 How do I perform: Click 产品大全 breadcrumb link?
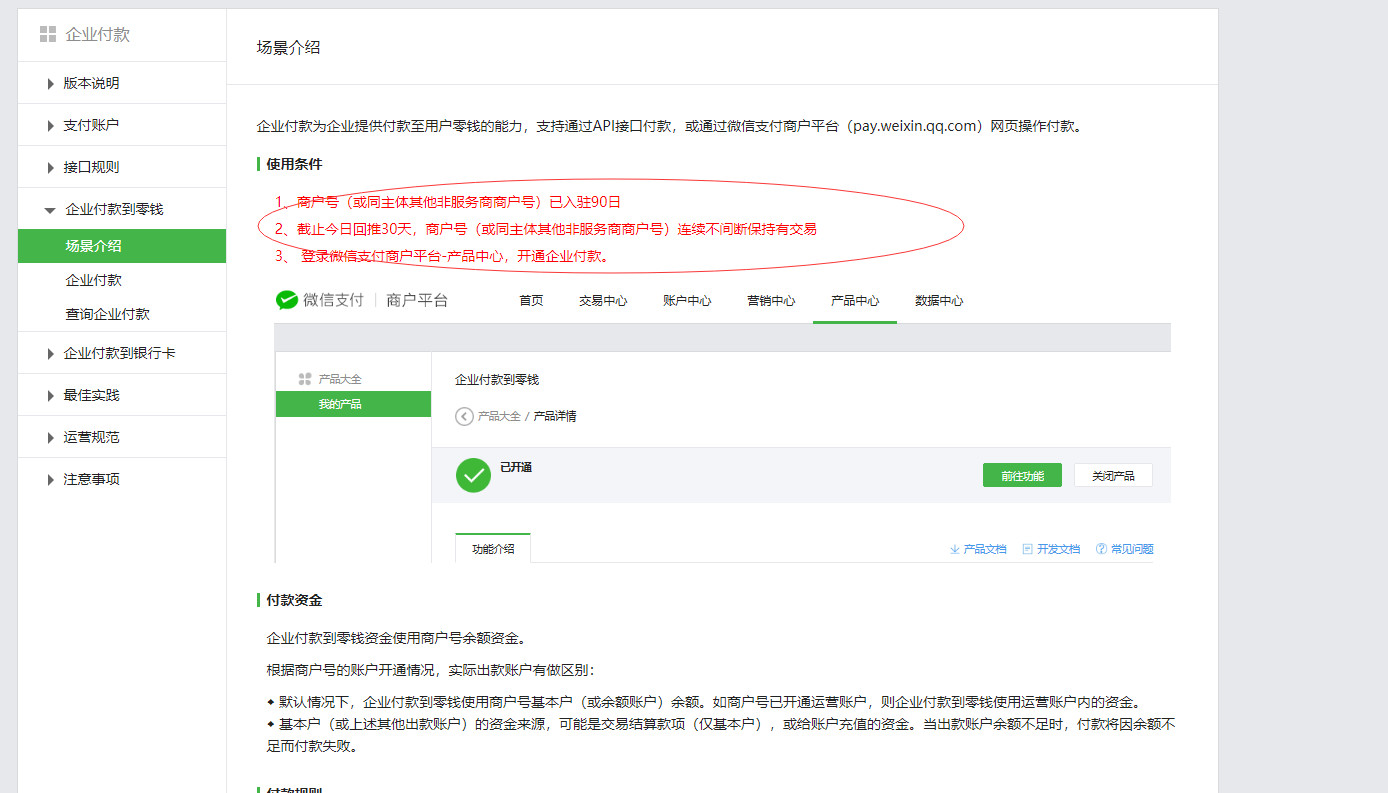click(x=499, y=416)
